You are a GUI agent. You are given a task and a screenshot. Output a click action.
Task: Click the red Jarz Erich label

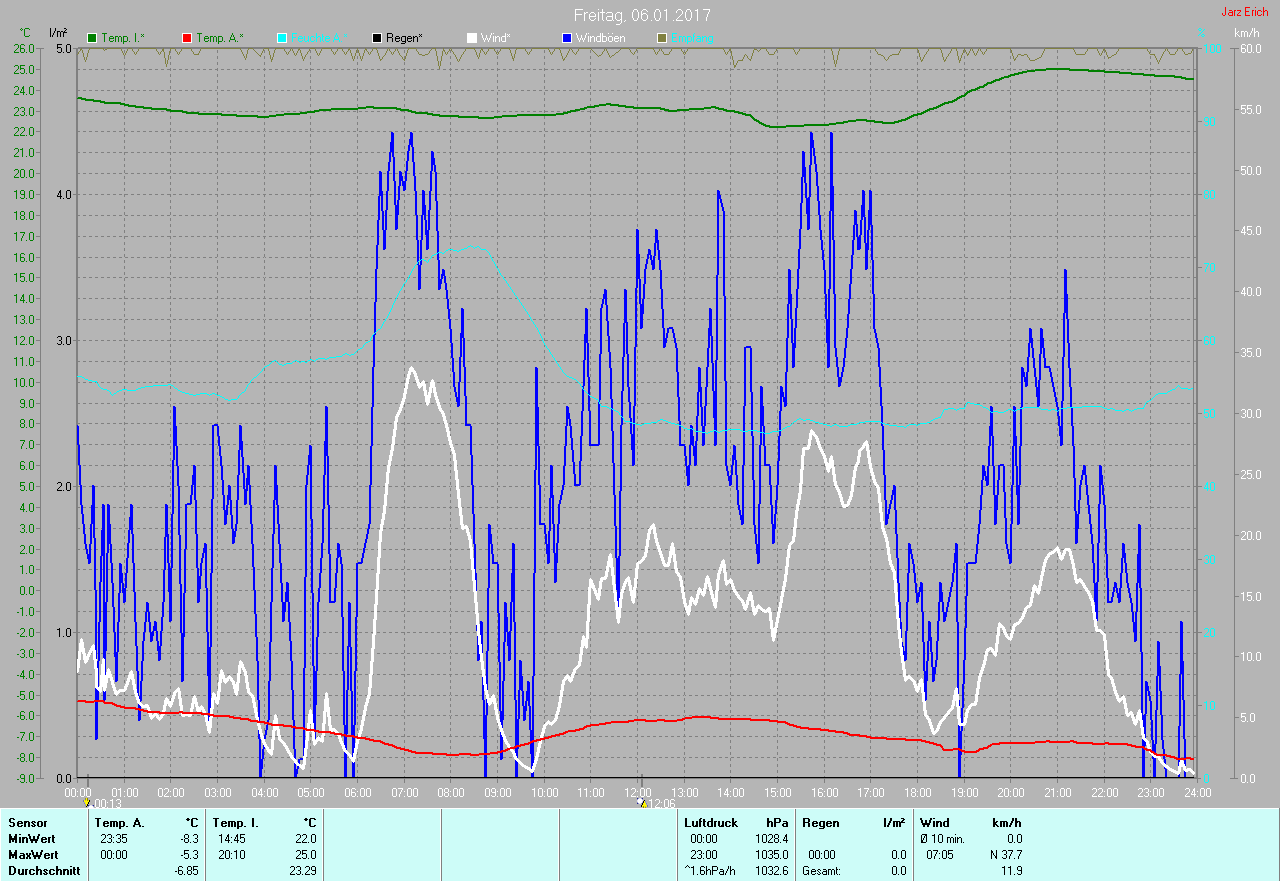coord(1244,12)
